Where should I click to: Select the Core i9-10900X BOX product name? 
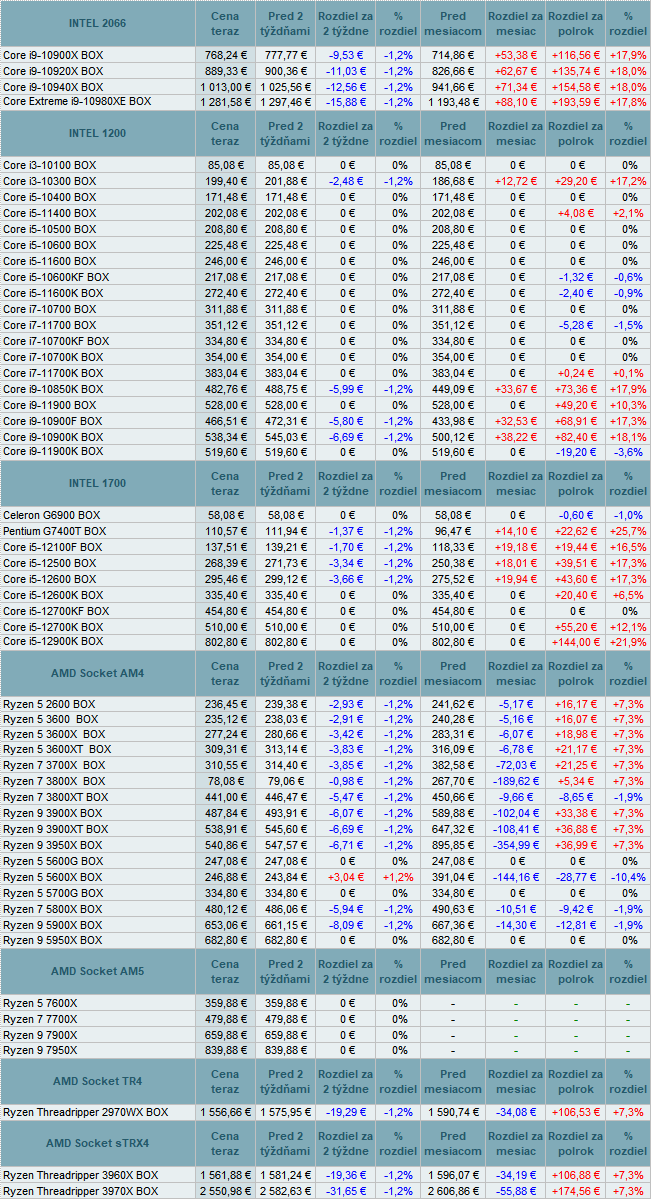[x=54, y=55]
